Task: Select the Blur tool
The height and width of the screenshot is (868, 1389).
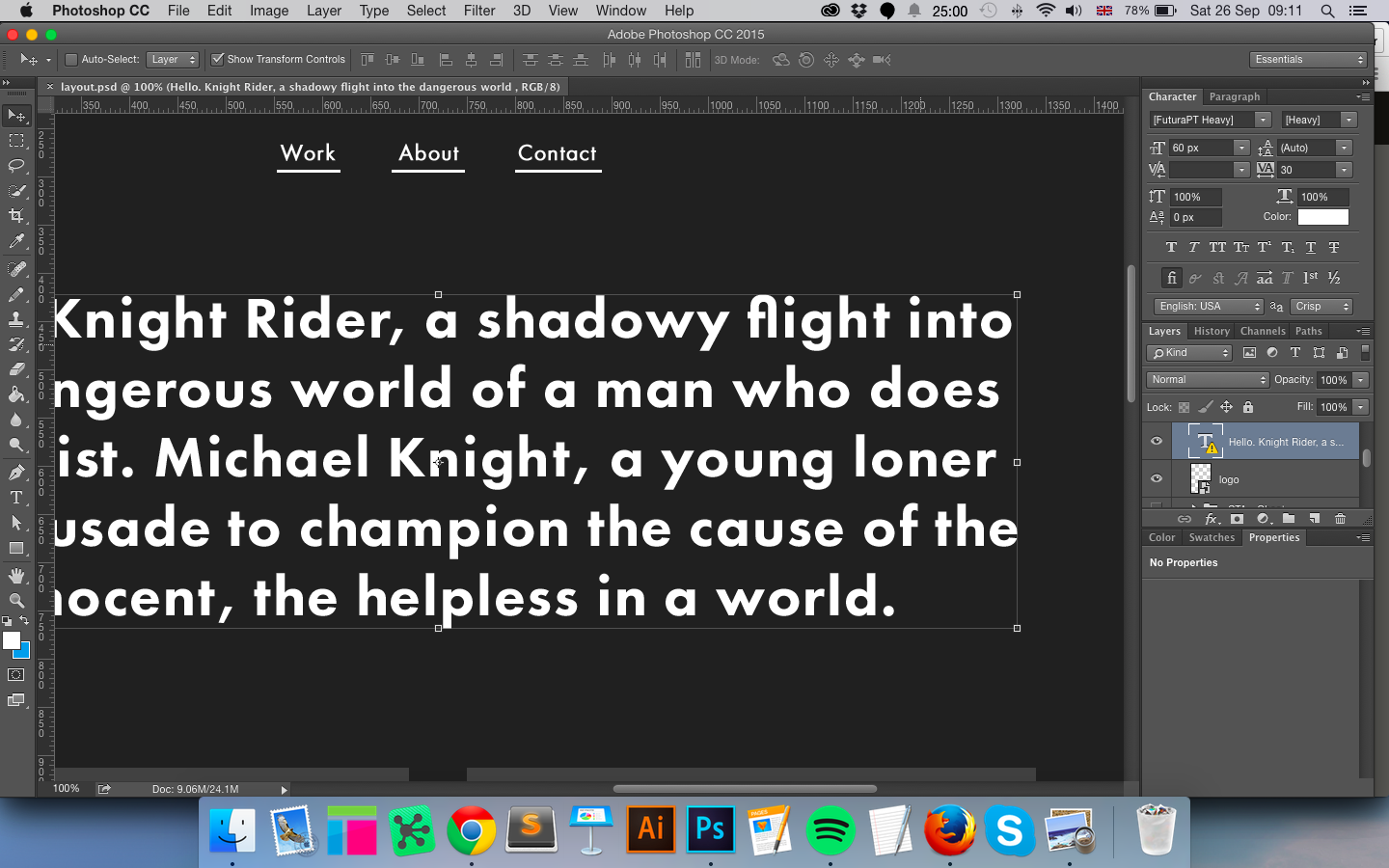Action: coord(16,420)
